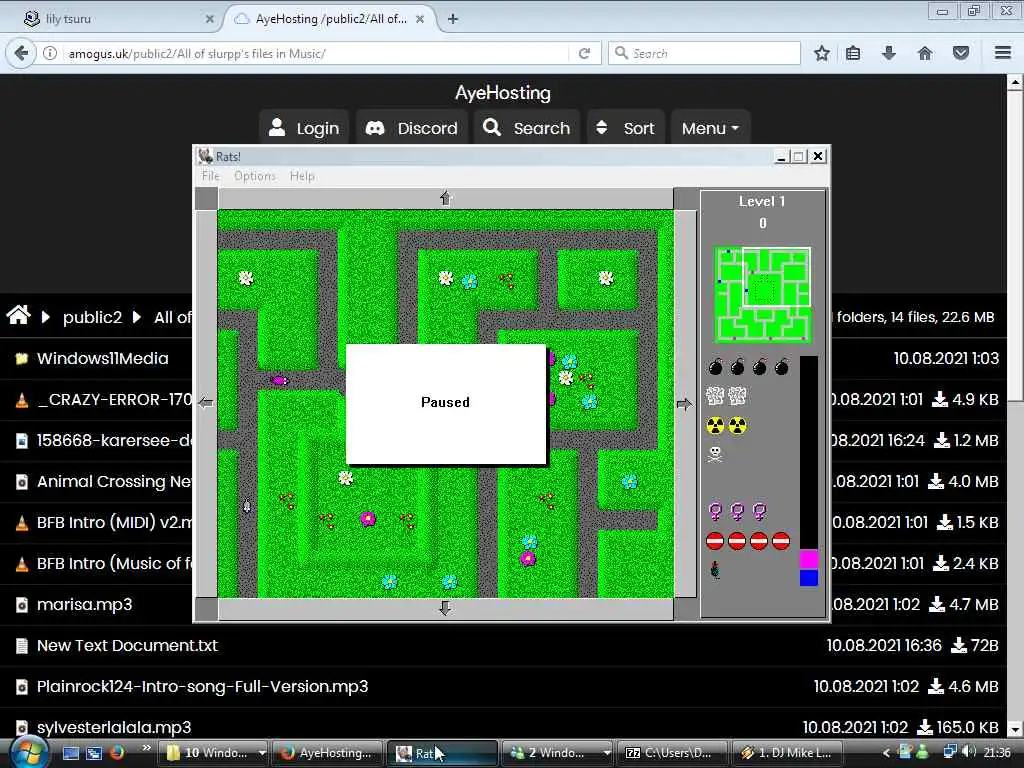Click the down scroll arrow below the Rats playfield
Image resolution: width=1024 pixels, height=768 pixels.
pyautogui.click(x=445, y=608)
